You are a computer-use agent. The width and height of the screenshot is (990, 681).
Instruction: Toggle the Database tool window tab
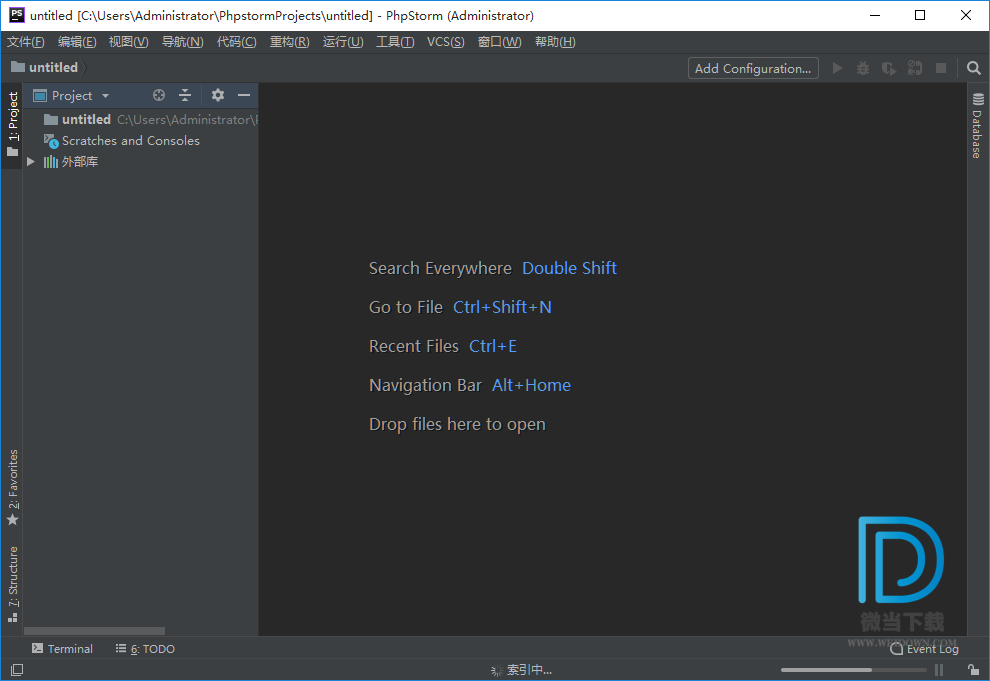tap(977, 125)
